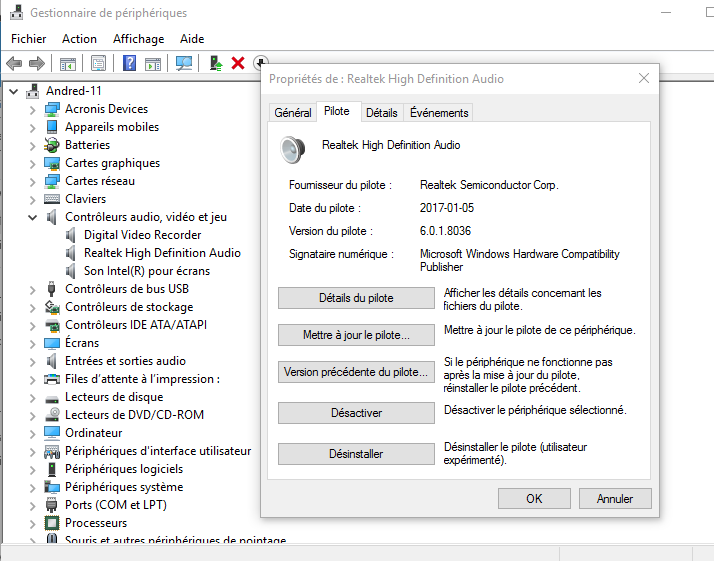Viewport: 714px width, 561px height.
Task: Collapse the Andred-11 root node
Action: click(x=14, y=92)
